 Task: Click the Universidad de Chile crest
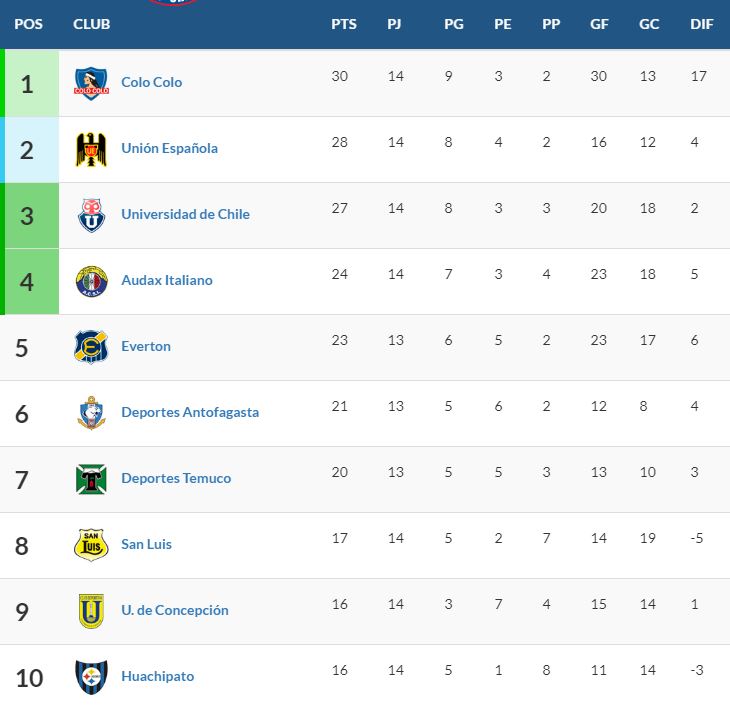point(91,215)
